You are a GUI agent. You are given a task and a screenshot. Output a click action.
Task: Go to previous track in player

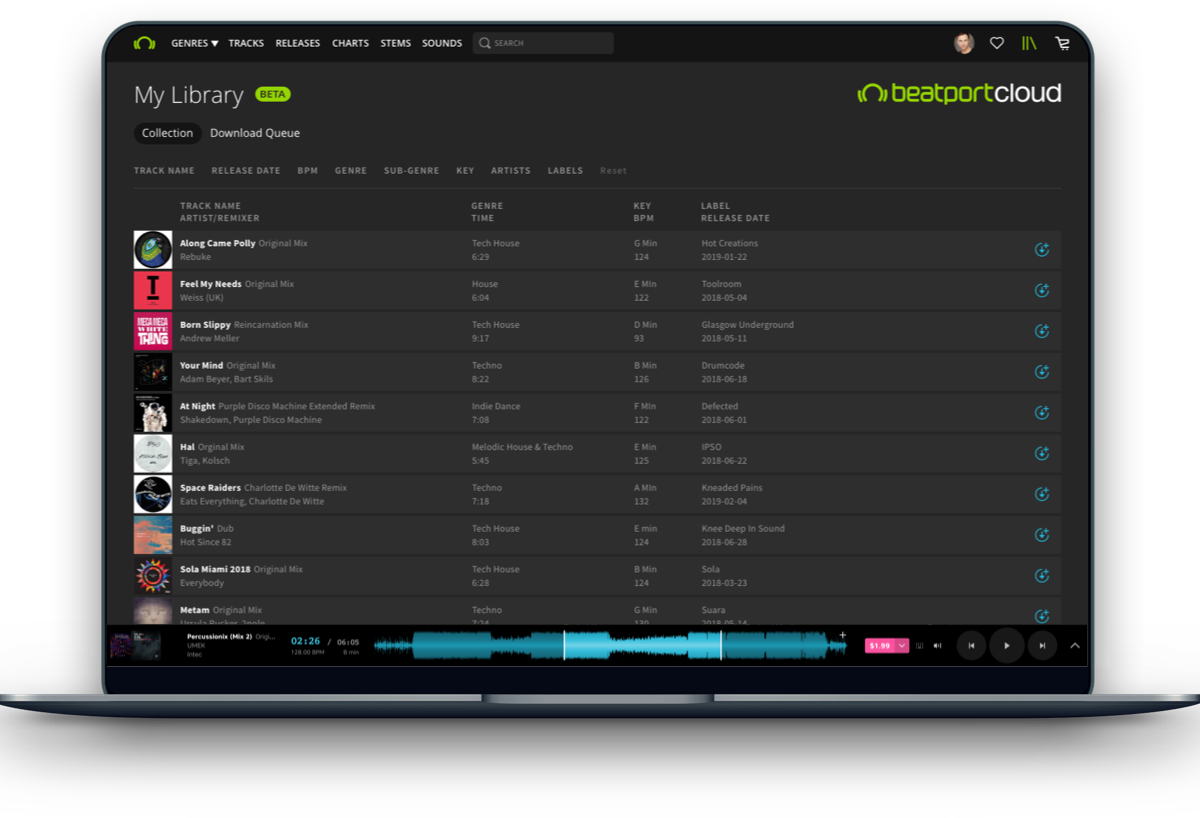point(971,646)
